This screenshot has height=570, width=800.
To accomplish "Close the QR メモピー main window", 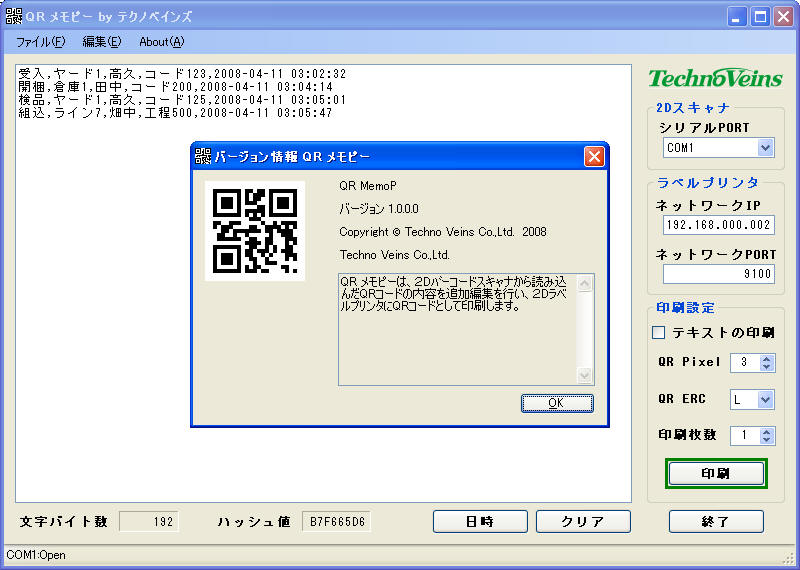I will (x=783, y=17).
